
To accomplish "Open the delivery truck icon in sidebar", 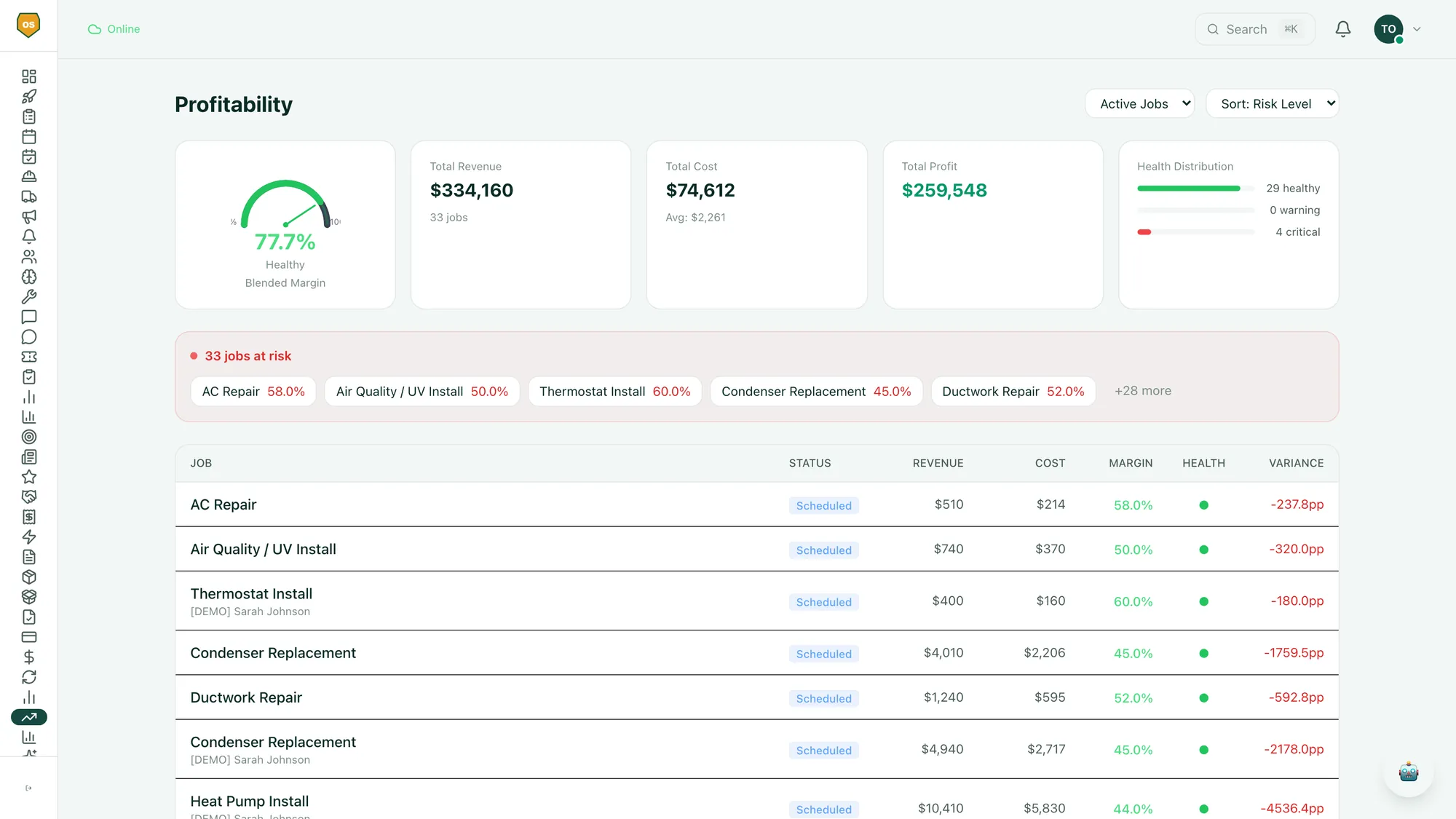I will [x=29, y=197].
